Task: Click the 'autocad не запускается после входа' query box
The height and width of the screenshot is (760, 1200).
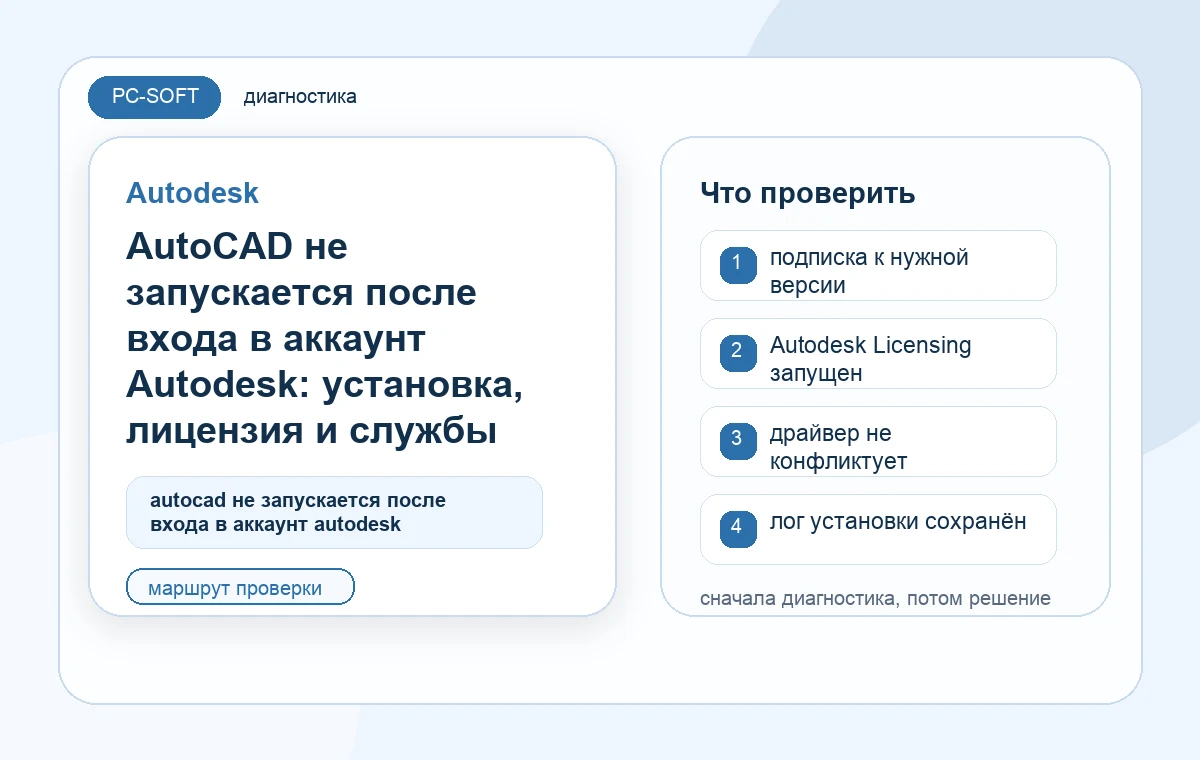Action: click(x=334, y=512)
